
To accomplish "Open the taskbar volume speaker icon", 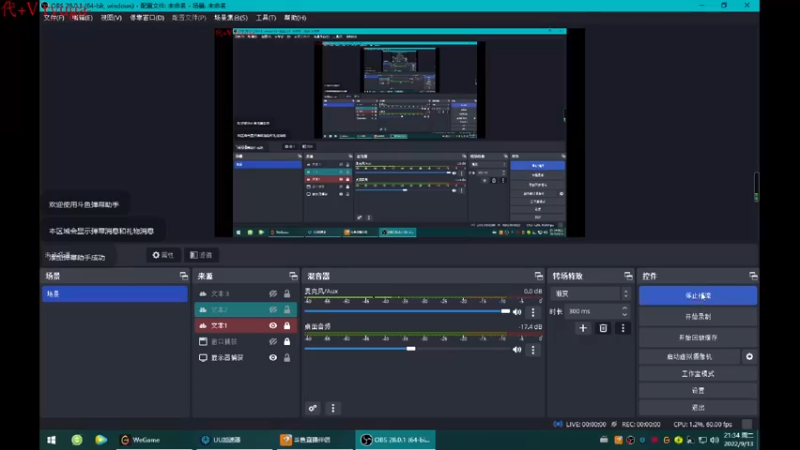I will pyautogui.click(x=714, y=440).
